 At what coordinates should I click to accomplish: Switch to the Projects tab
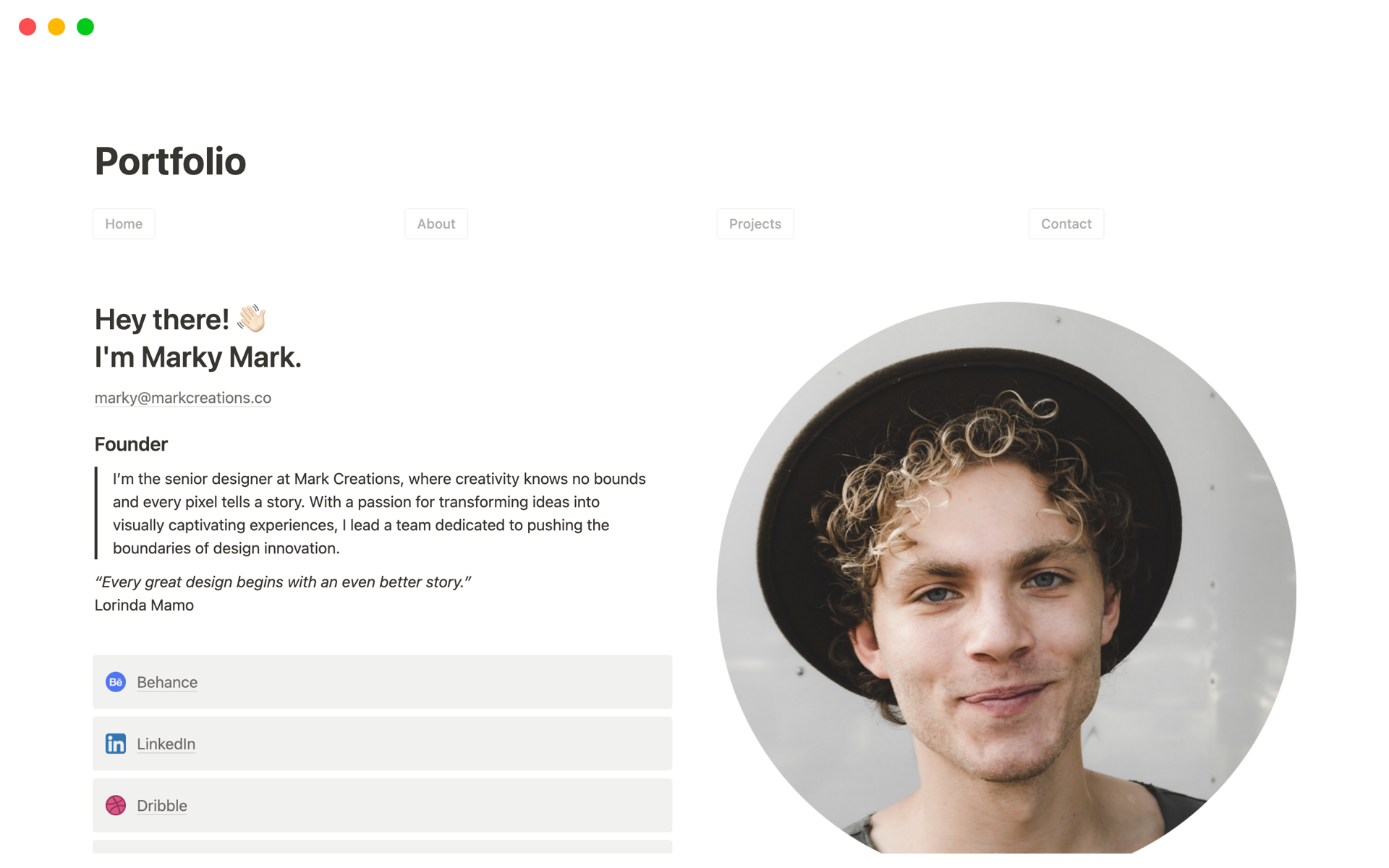click(753, 223)
